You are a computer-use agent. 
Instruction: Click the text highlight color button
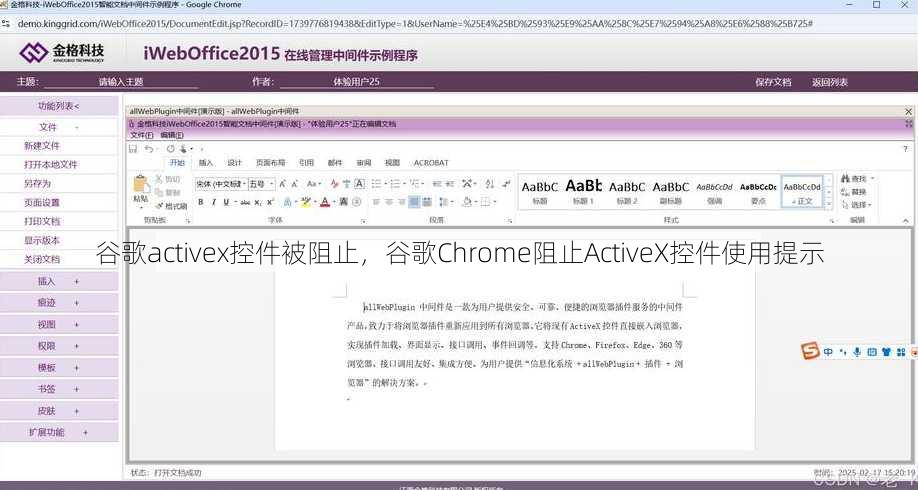[306, 202]
